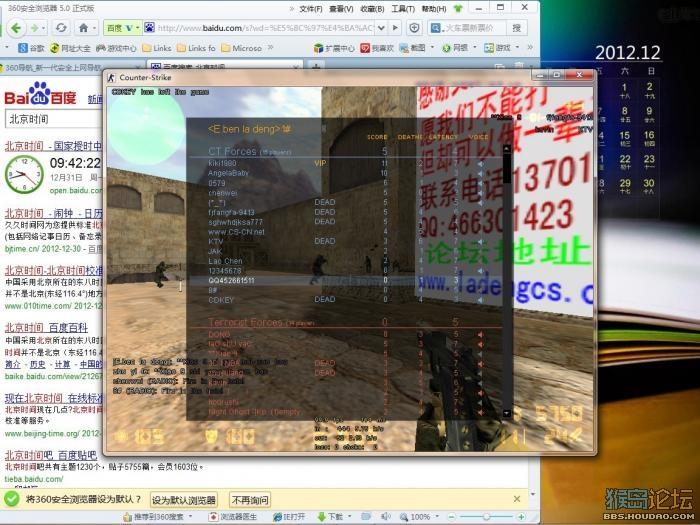Image resolution: width=700 pixels, height=525 pixels.
Task: Open the Links bookmark folder
Action: coord(157,48)
